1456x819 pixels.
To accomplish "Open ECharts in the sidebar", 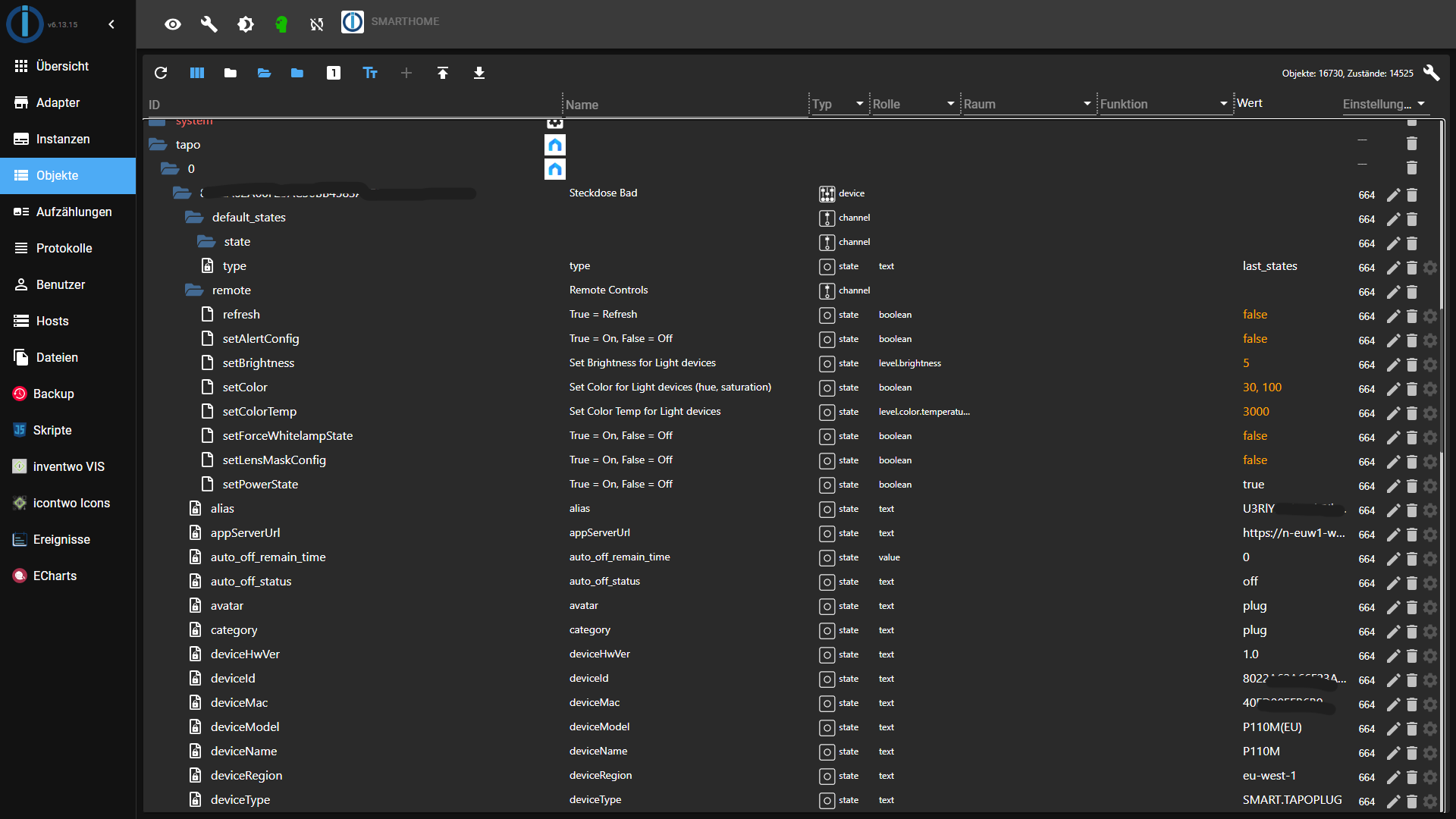I will pos(68,576).
